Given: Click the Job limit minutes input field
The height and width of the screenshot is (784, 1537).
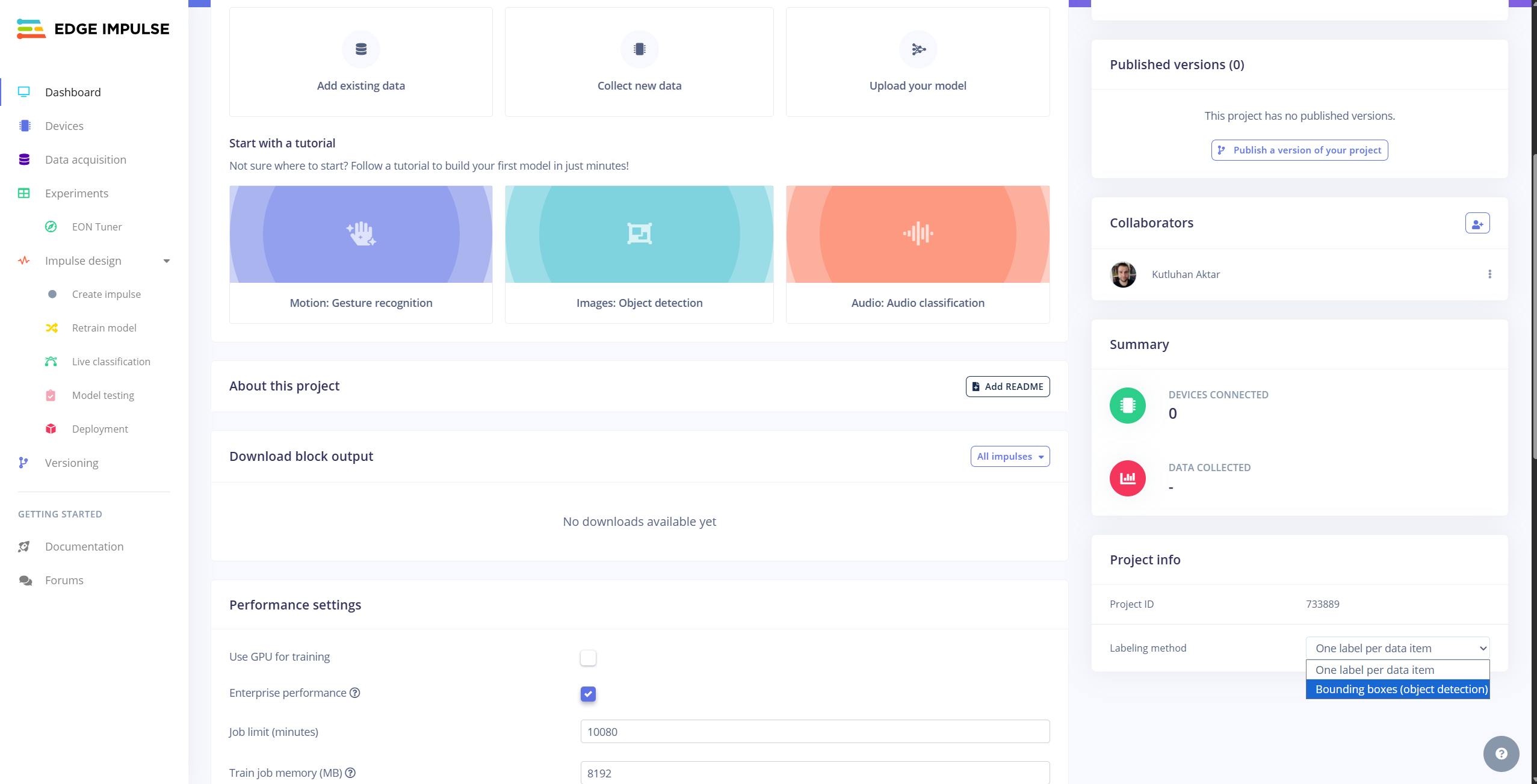Looking at the screenshot, I should click(x=815, y=732).
